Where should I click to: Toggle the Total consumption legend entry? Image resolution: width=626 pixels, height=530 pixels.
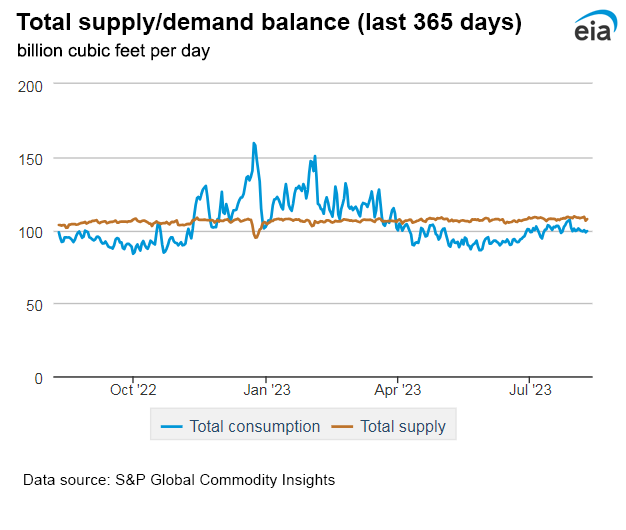[x=240, y=426]
